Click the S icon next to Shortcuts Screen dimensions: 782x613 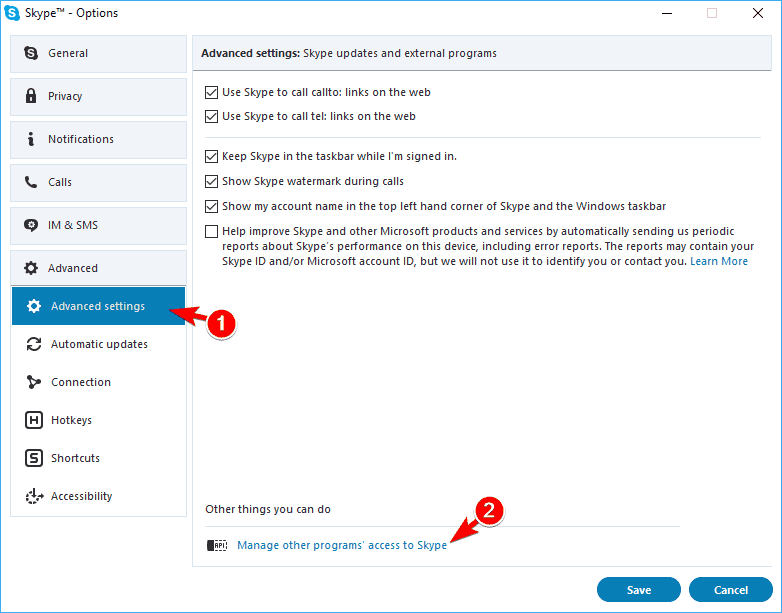(x=34, y=458)
